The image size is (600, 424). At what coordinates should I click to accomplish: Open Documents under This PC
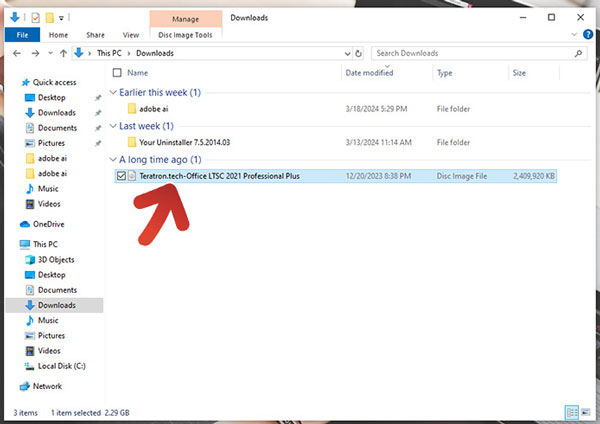(x=57, y=290)
